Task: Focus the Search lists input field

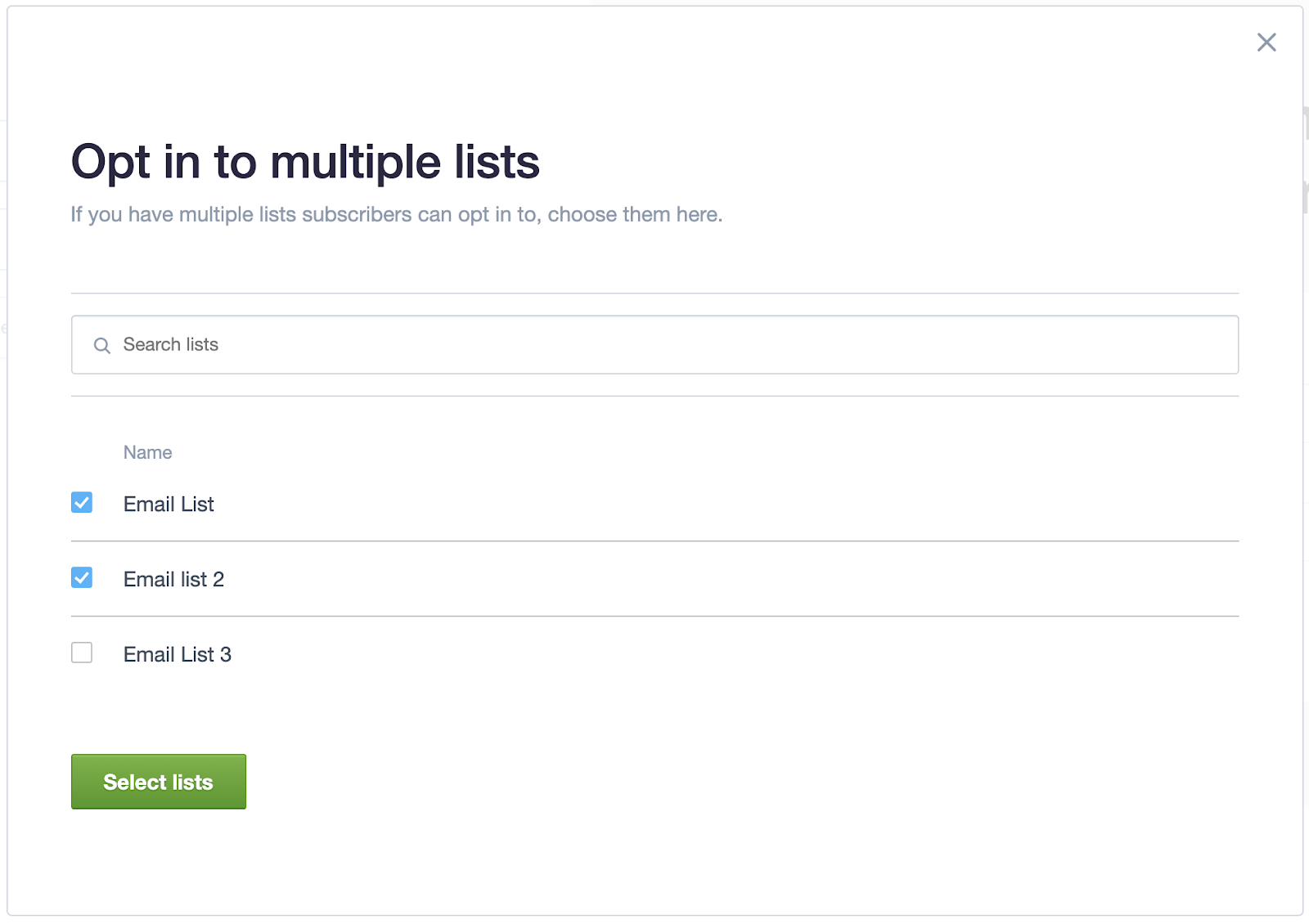Action: (654, 345)
